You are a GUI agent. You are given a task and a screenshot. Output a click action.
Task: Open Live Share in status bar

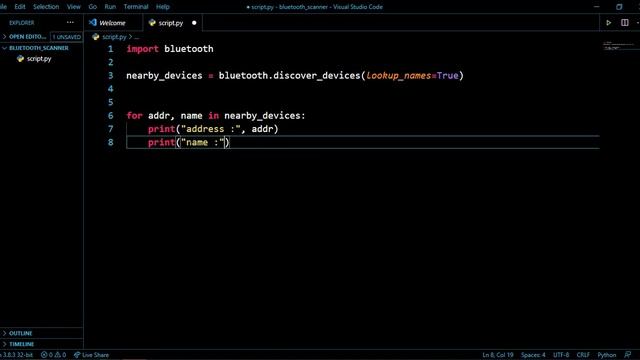click(x=91, y=355)
